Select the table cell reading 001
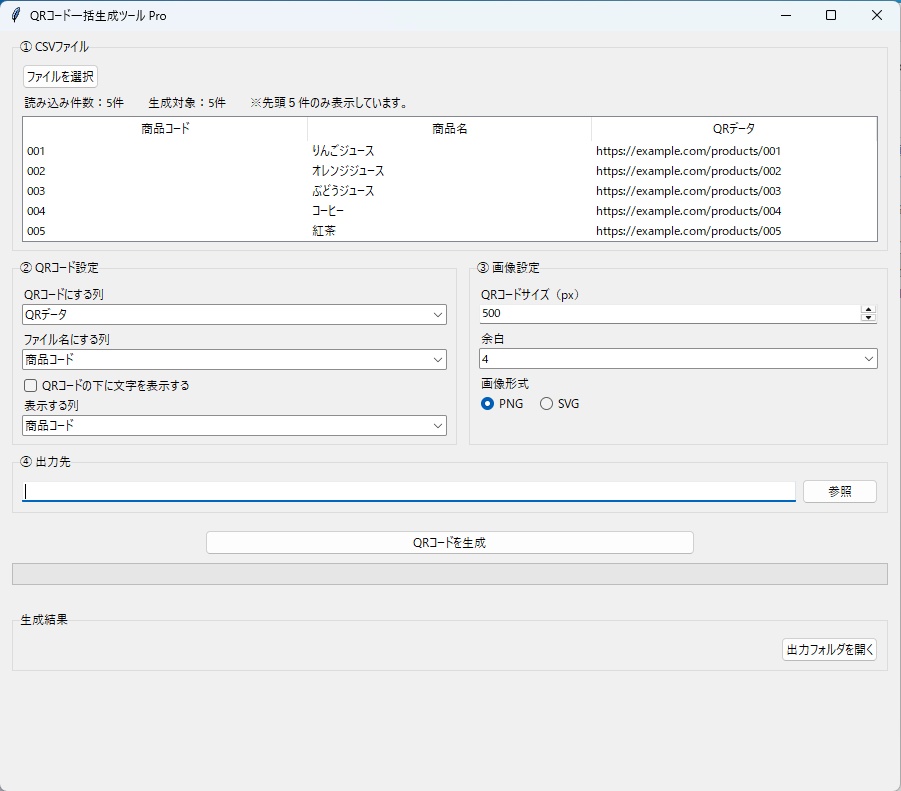 click(x=36, y=151)
